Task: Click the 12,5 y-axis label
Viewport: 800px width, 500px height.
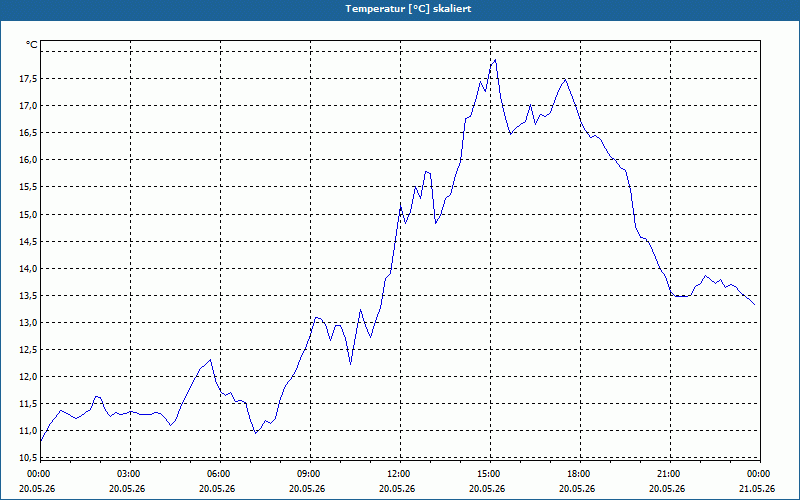Action: click(x=28, y=349)
